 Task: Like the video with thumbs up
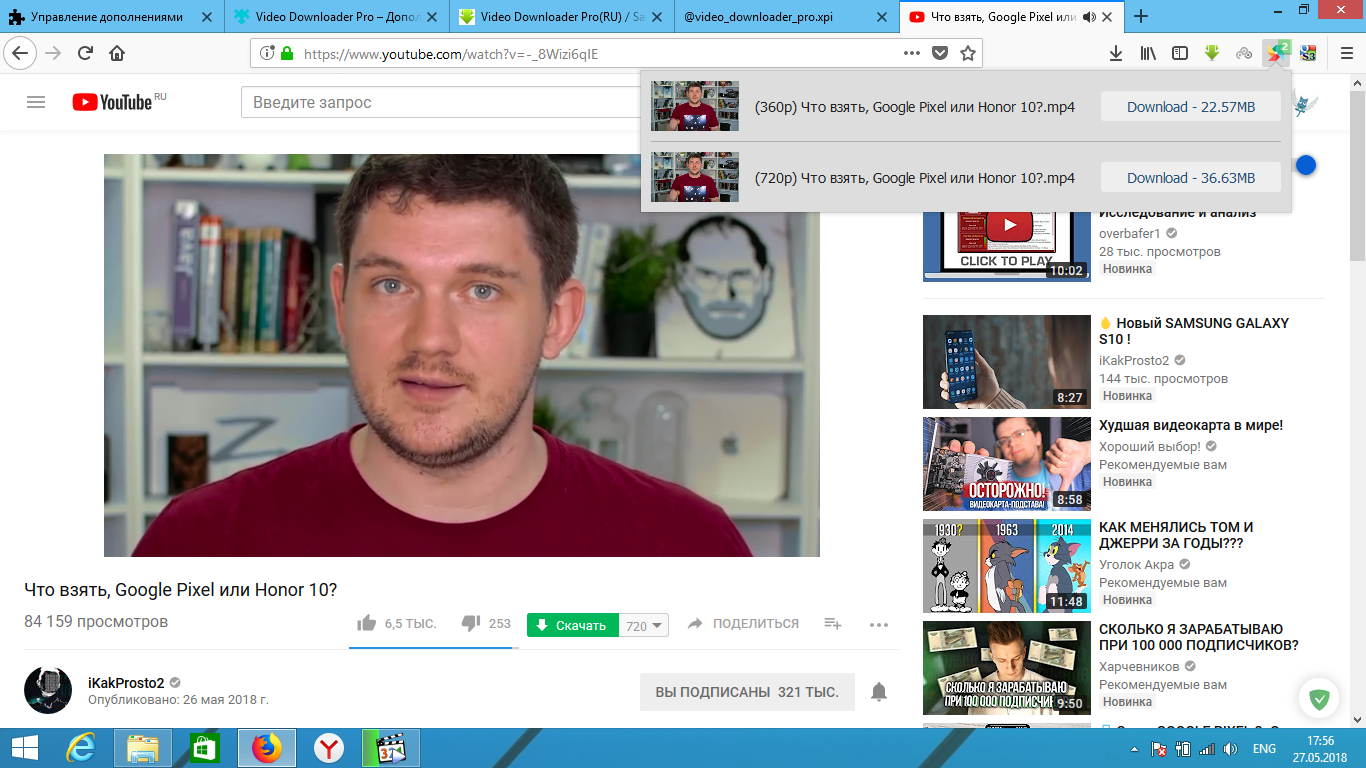click(367, 624)
